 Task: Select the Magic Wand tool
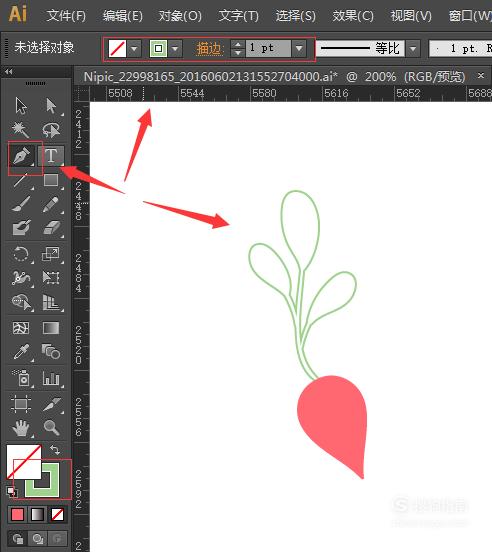(x=21, y=130)
